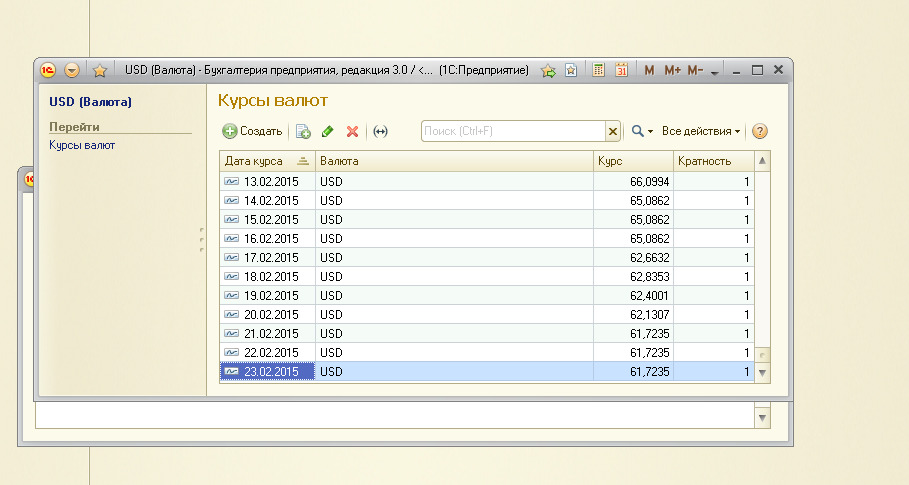Click the table scrollbar down arrow

[x=762, y=373]
